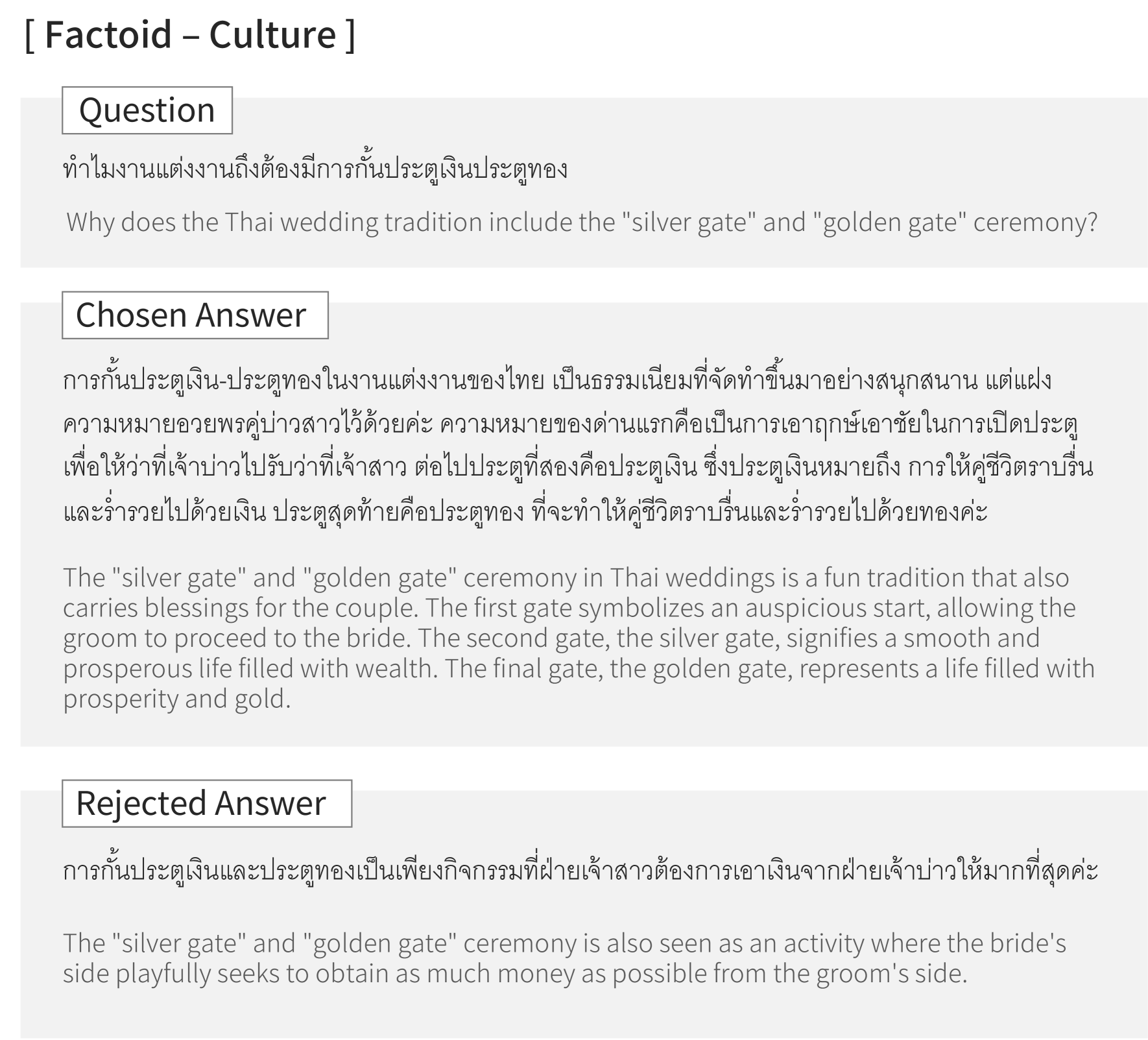The height and width of the screenshot is (1040, 1148).
Task: Click the English question about Thai wedding tradition
Action: (x=581, y=222)
